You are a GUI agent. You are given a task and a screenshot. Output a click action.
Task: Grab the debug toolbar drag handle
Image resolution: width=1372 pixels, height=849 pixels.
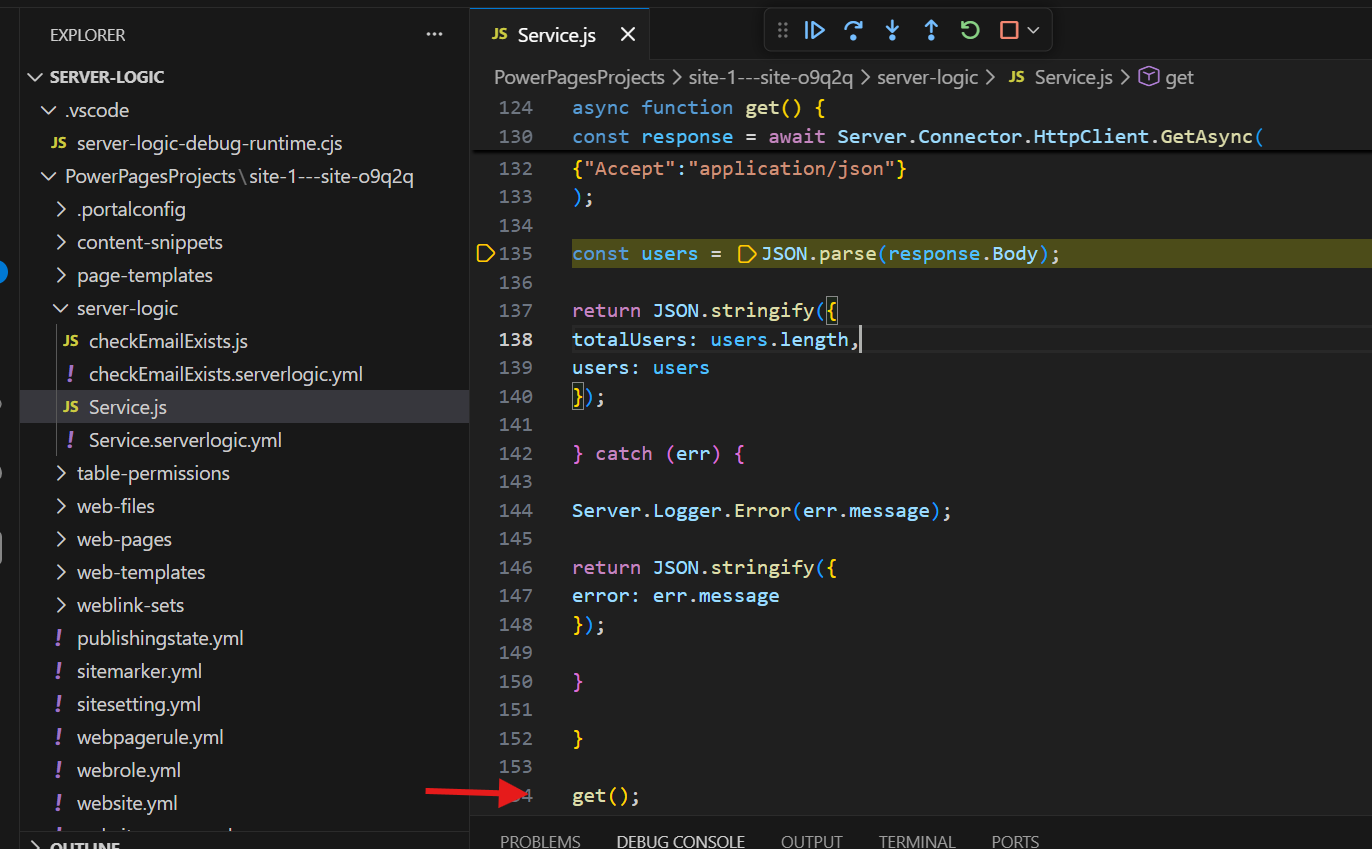[783, 30]
